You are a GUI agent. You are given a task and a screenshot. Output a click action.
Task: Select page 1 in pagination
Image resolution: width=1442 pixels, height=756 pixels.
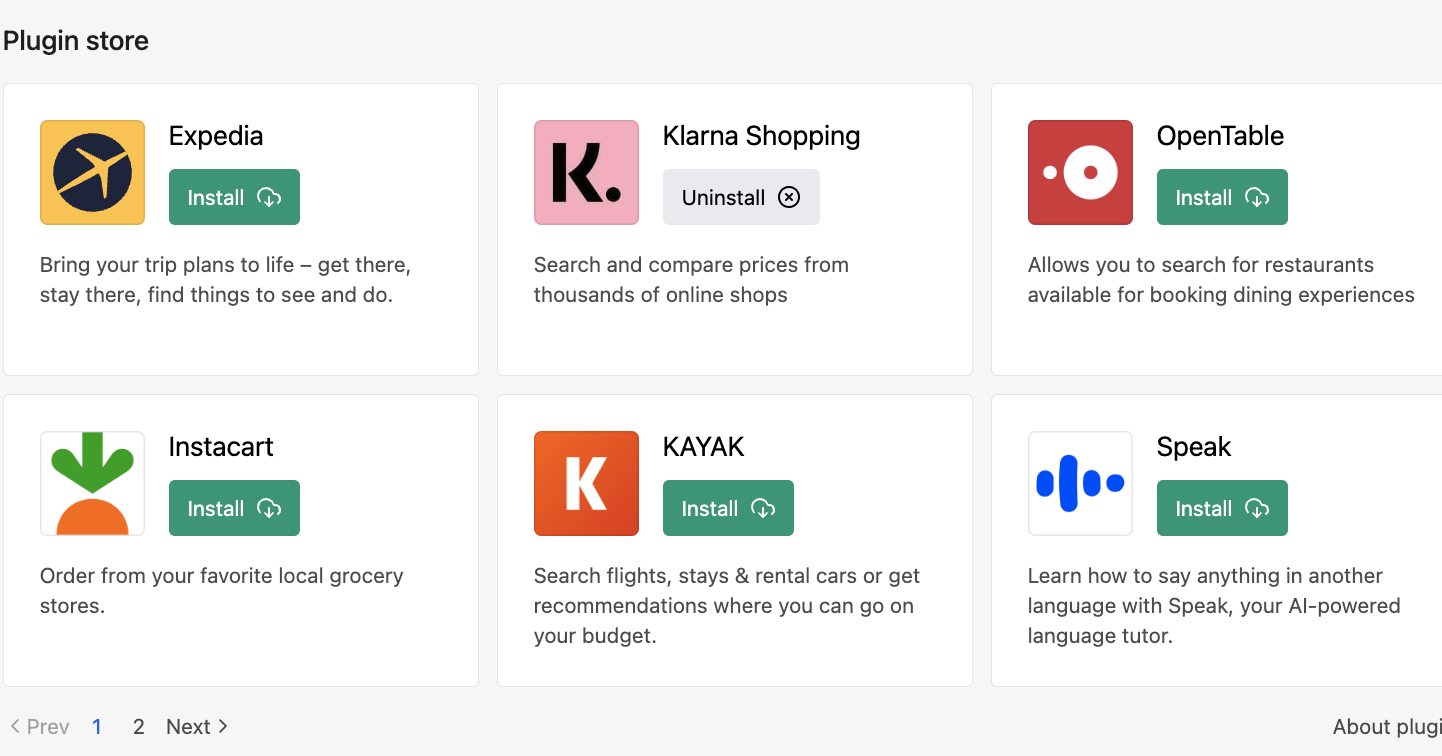[97, 727]
